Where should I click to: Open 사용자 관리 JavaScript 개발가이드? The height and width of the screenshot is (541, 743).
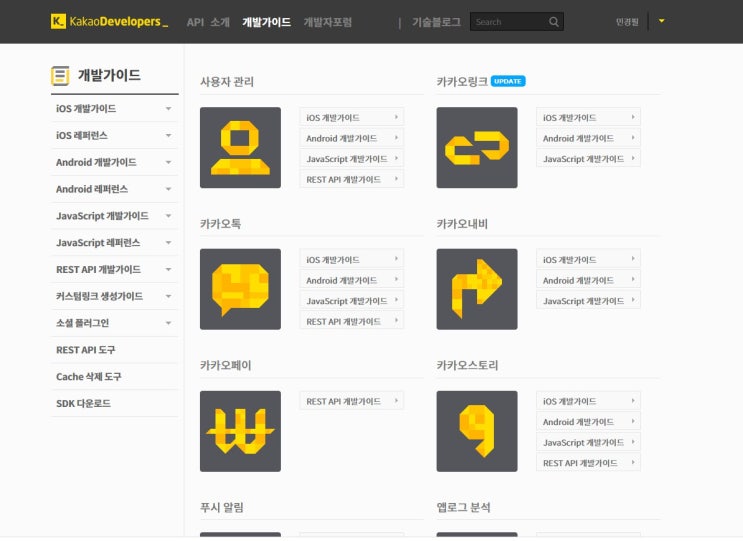tap(351, 159)
